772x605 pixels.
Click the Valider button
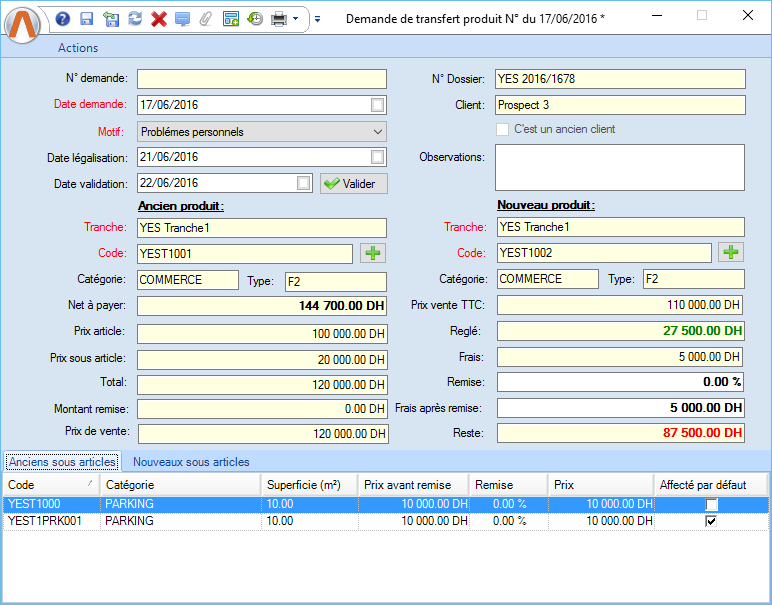(353, 184)
